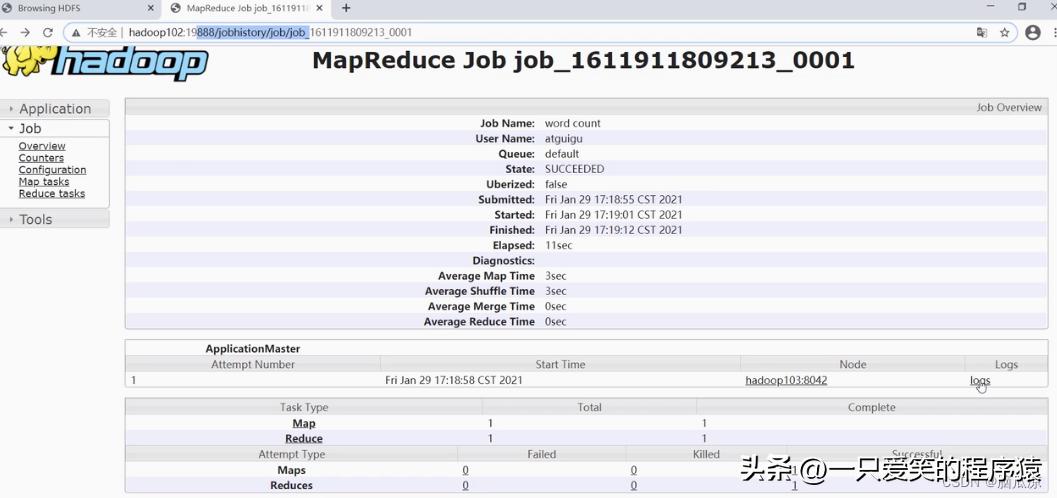Open failed Reduces count link
Viewport: 1057px width, 498px height.
[x=466, y=485]
